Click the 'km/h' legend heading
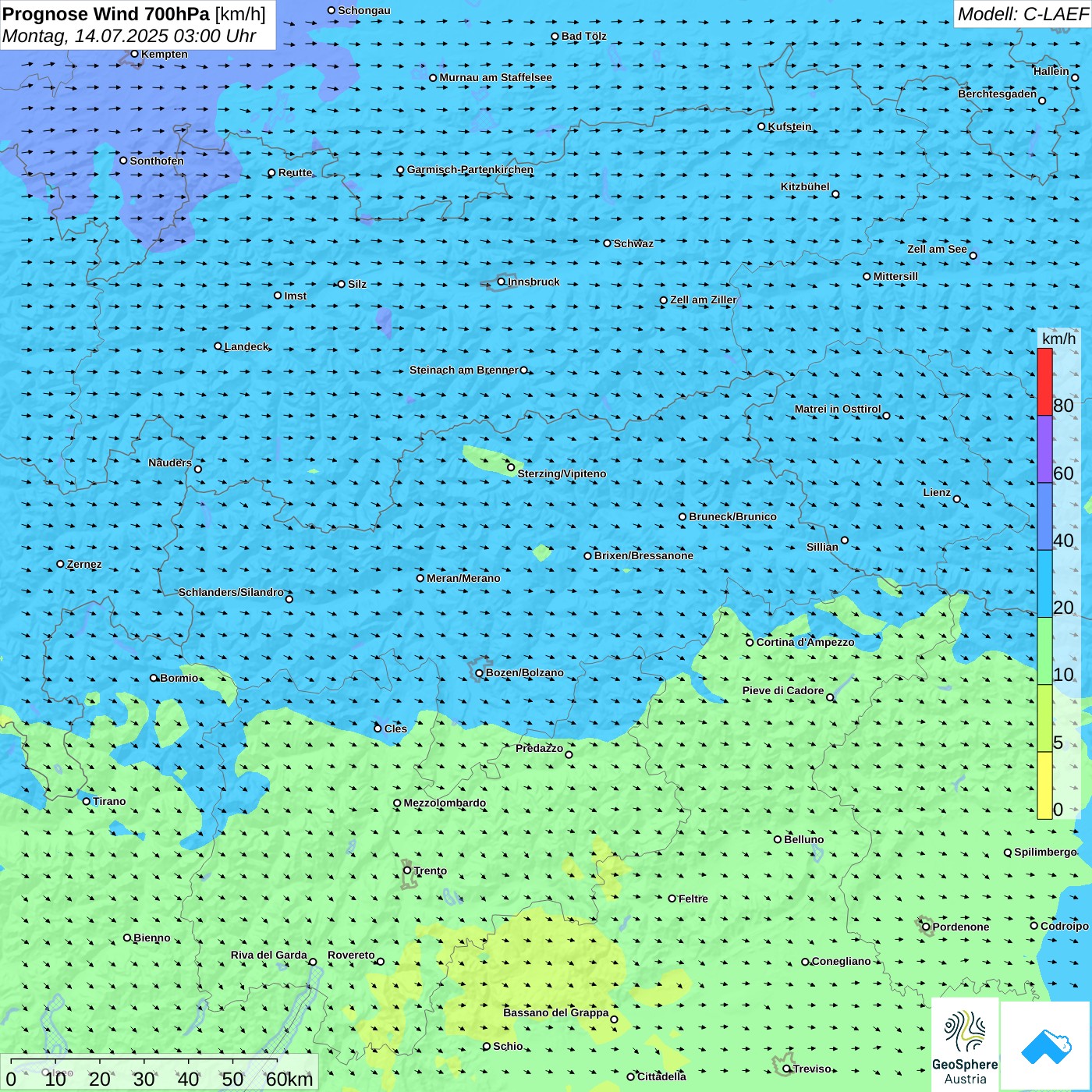 [1058, 339]
